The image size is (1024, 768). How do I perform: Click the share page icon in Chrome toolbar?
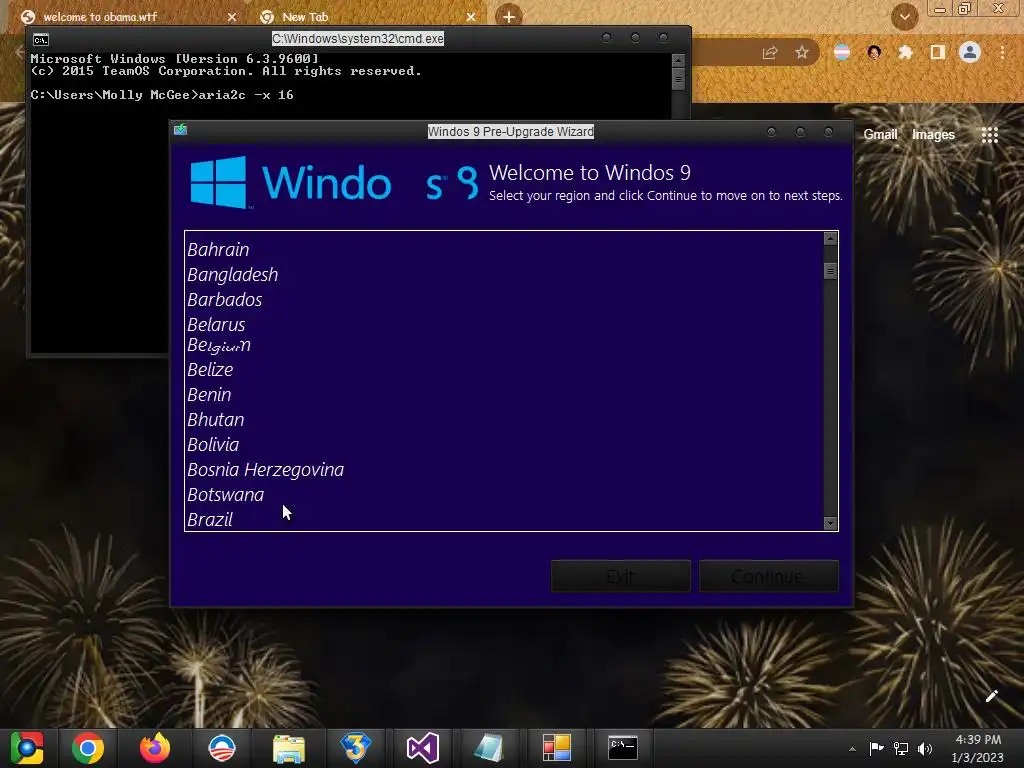(770, 53)
